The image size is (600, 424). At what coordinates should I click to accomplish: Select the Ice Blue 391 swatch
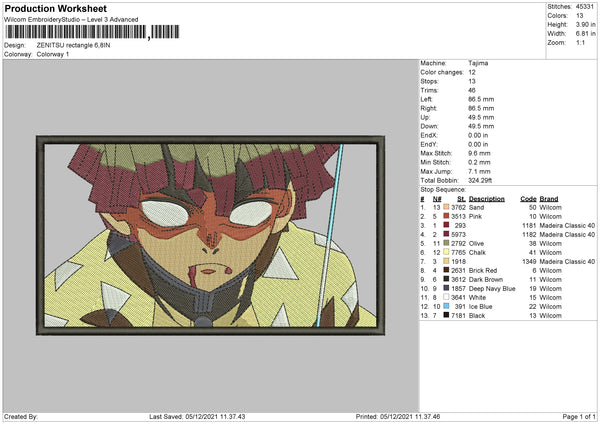pos(446,307)
